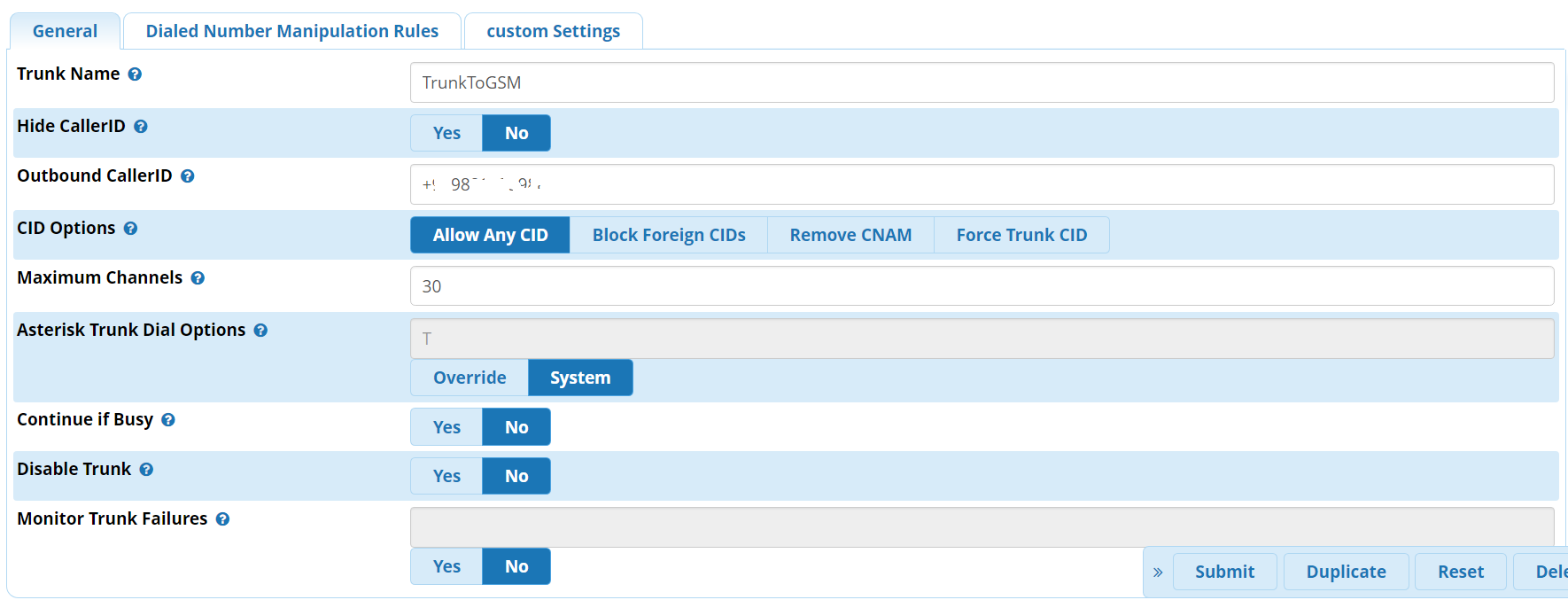Show Disable Trunk help tooltip
Screen dimensions: 1568x600
click(x=146, y=470)
